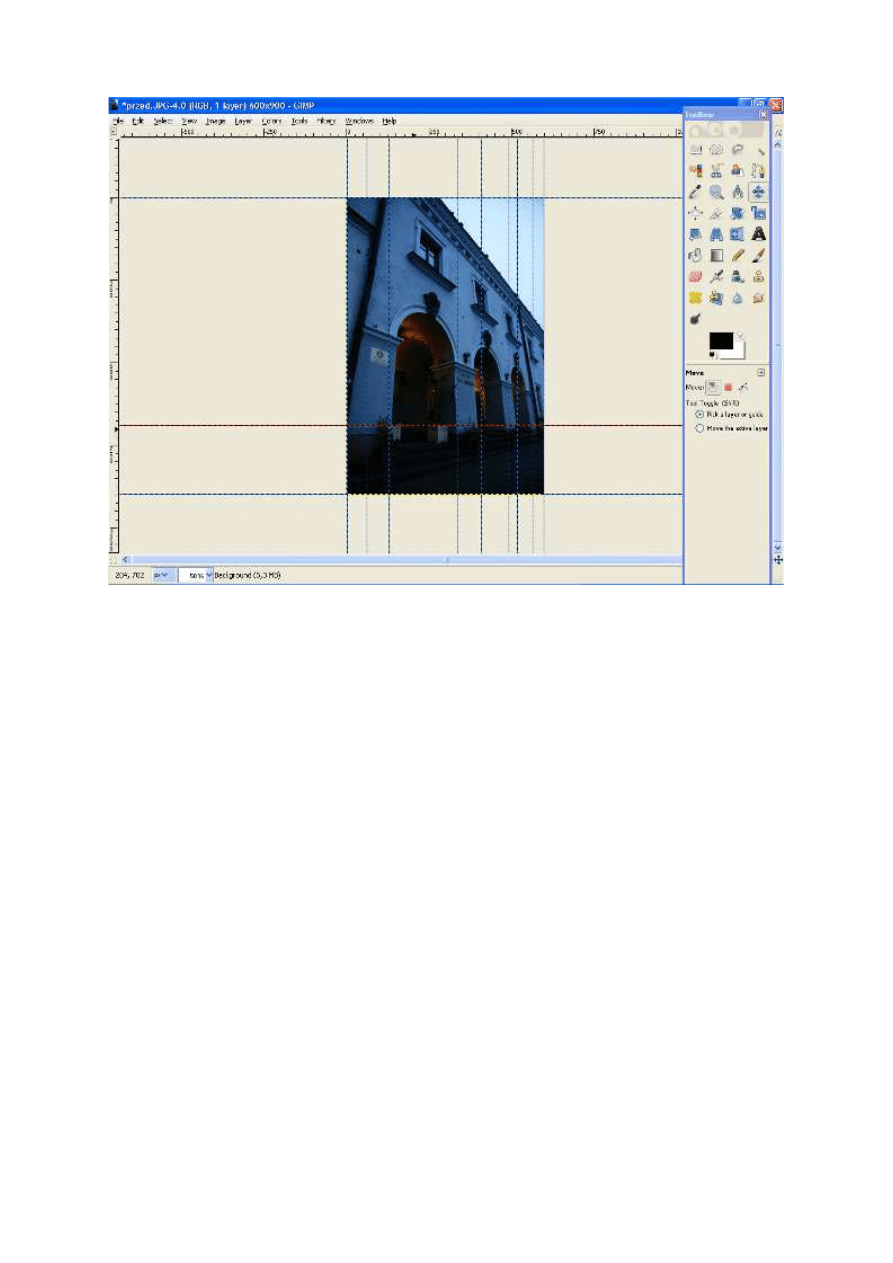
Task: Click the canvas horizontal scrollbar
Action: (x=400, y=558)
